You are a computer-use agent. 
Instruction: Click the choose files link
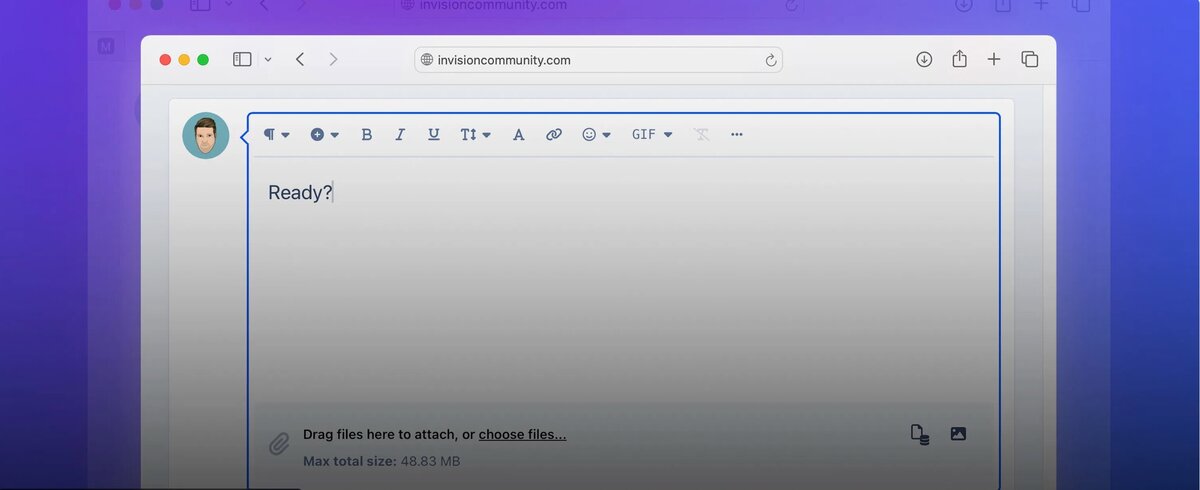[x=522, y=434]
